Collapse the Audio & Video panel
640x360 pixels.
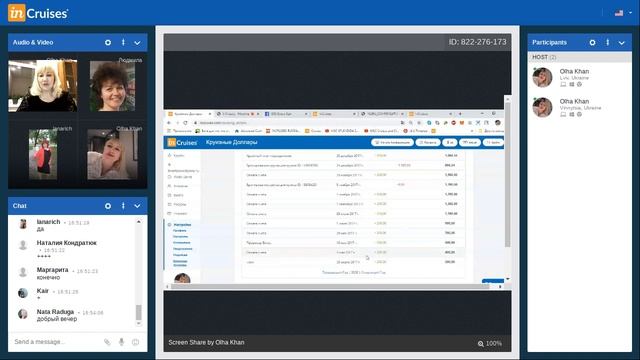(x=137, y=43)
